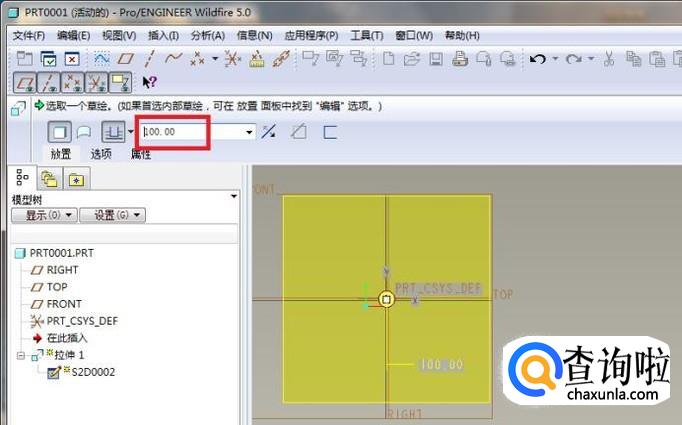Toggle datum plane display
This screenshot has width=682, height=425.
(25, 82)
